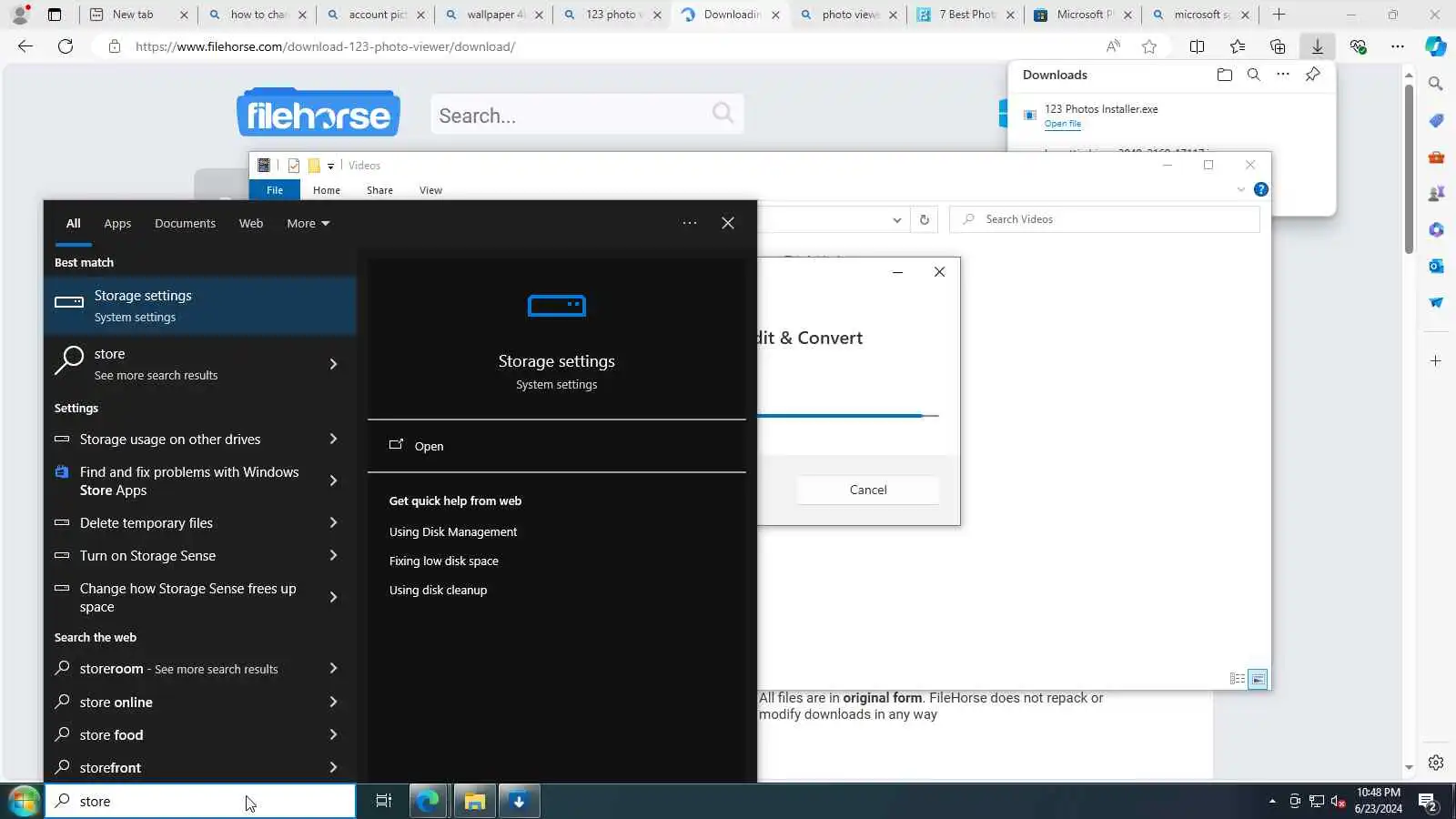Open the Collections icon in Edge toolbar

(x=1278, y=46)
